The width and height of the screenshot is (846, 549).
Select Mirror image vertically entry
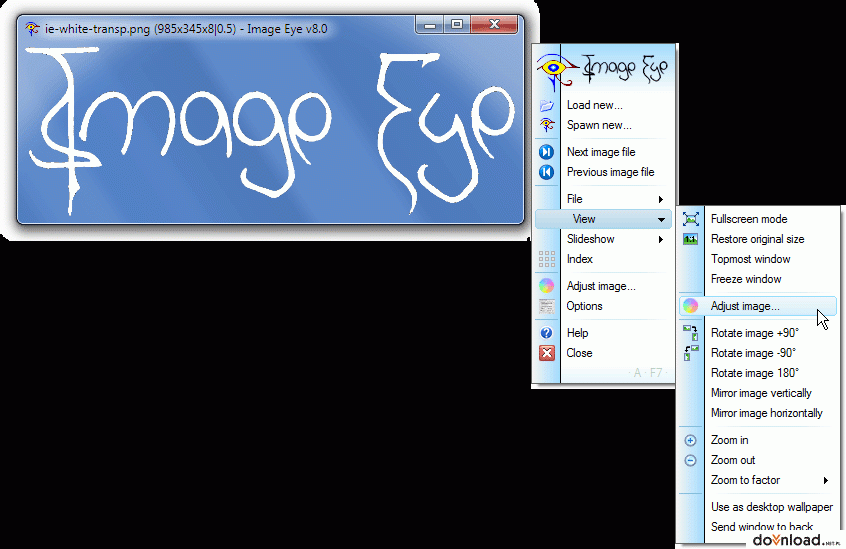[x=758, y=393]
